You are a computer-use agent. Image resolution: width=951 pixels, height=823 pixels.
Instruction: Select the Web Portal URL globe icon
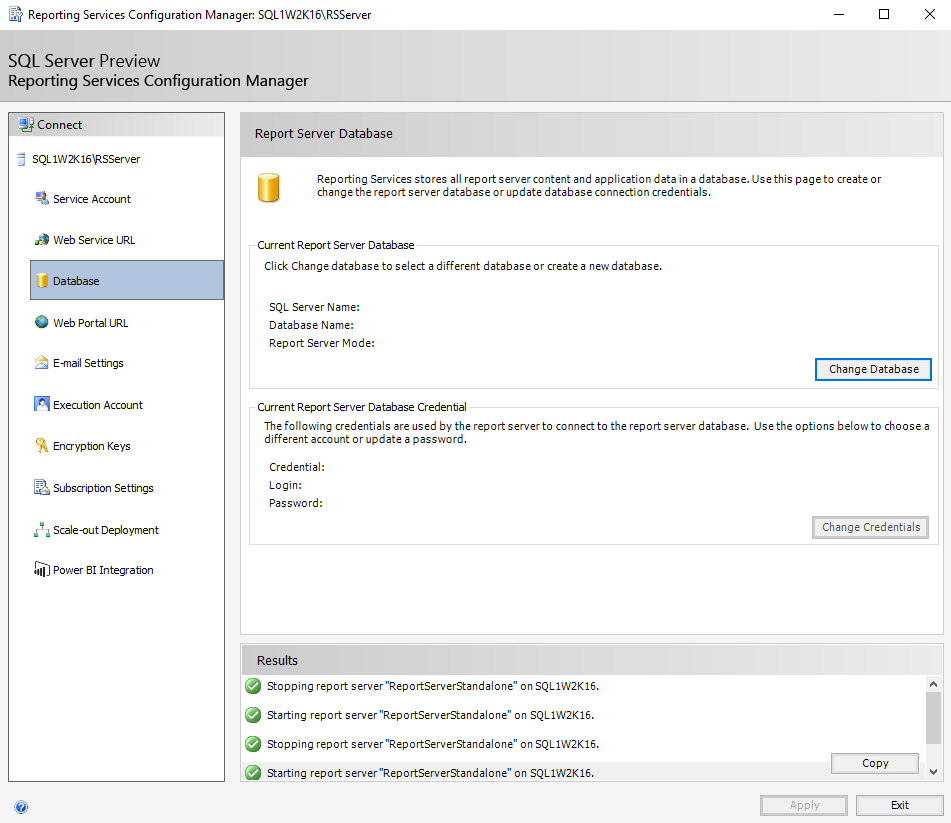coord(41,322)
